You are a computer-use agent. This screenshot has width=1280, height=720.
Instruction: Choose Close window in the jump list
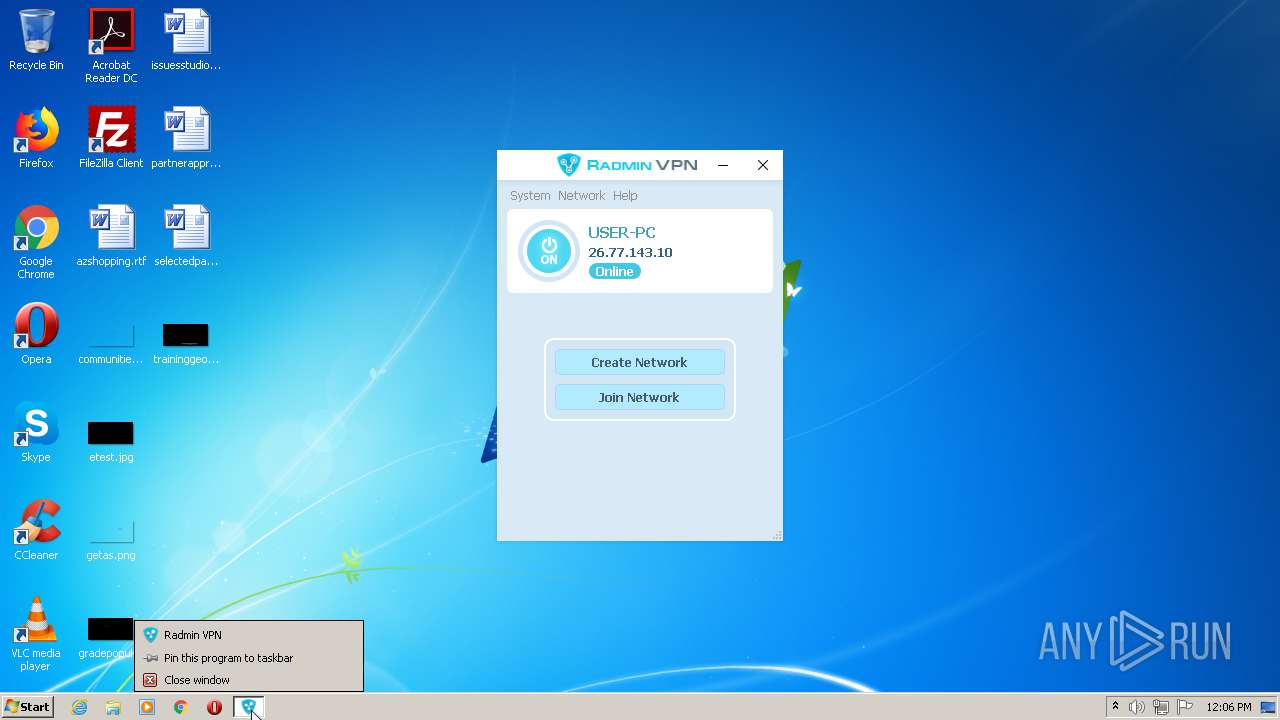[x=249, y=680]
